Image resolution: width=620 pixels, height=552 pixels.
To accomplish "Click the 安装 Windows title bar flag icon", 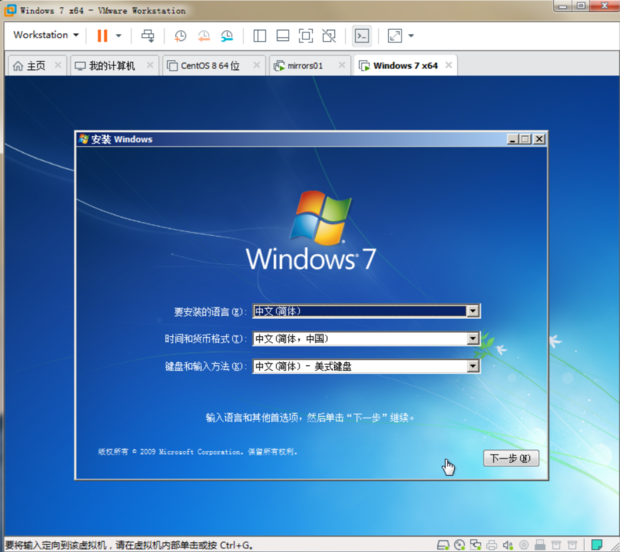I will coord(83,139).
